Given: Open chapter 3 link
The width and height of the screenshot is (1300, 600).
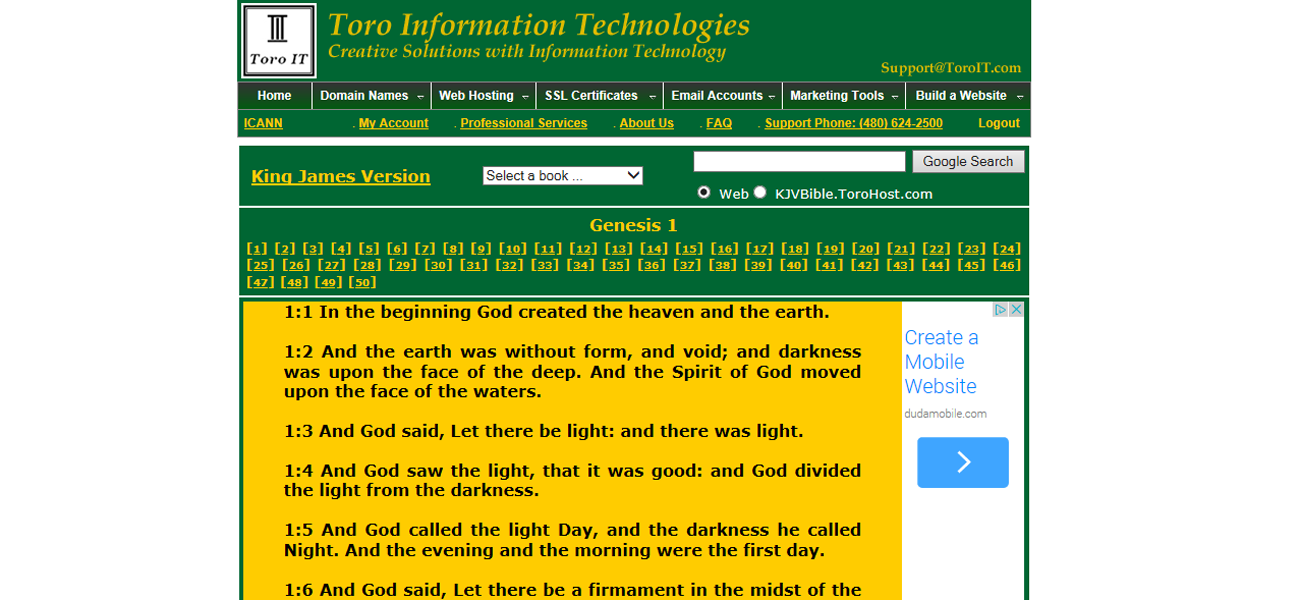Looking at the screenshot, I should tap(313, 249).
